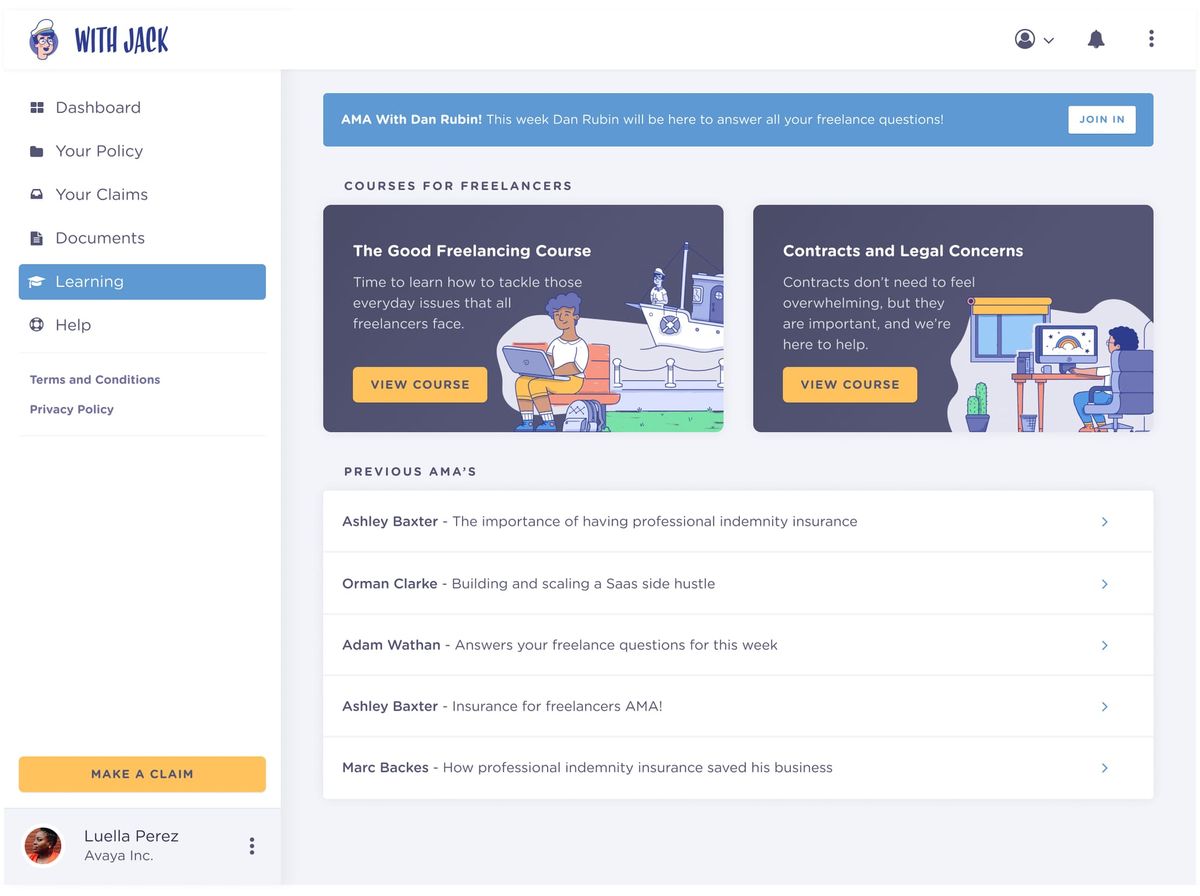The image size is (1200, 896).
Task: Select the Learning sidebar item
Action: (142, 282)
